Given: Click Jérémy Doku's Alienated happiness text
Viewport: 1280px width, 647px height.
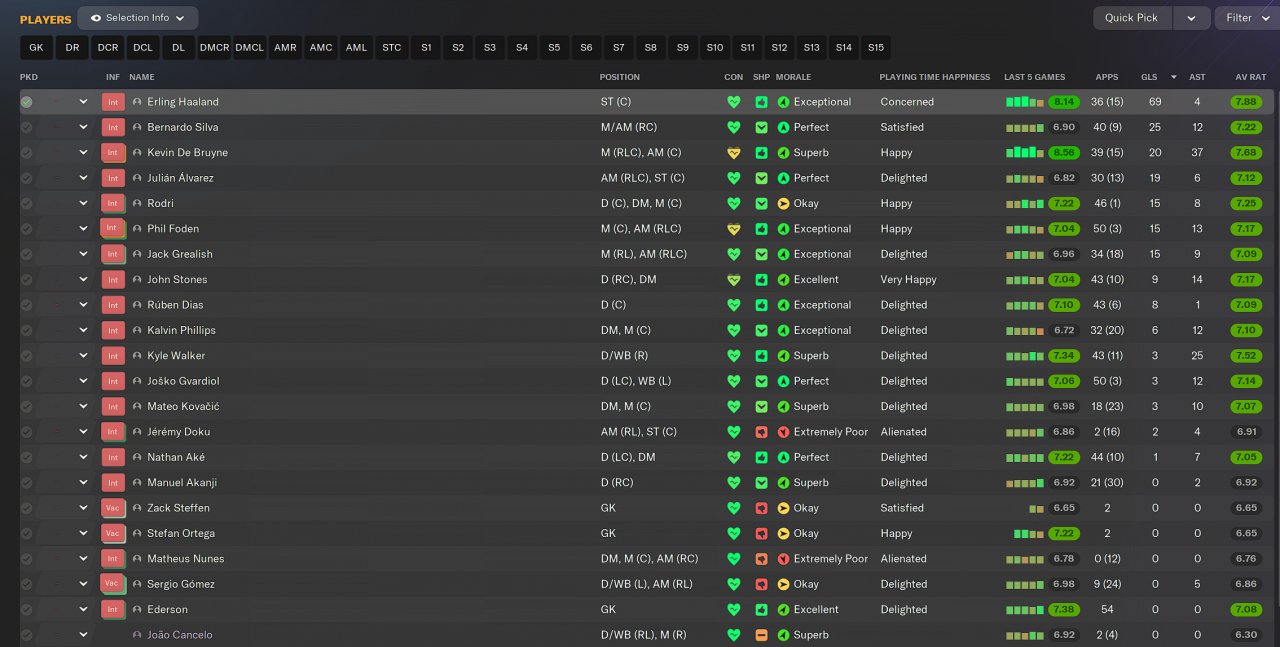Looking at the screenshot, I should pyautogui.click(x=903, y=432).
